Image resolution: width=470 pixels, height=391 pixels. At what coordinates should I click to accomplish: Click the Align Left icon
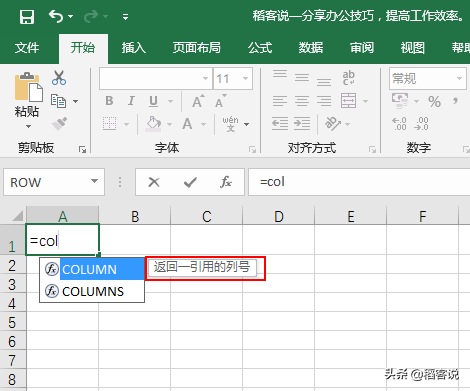click(280, 101)
